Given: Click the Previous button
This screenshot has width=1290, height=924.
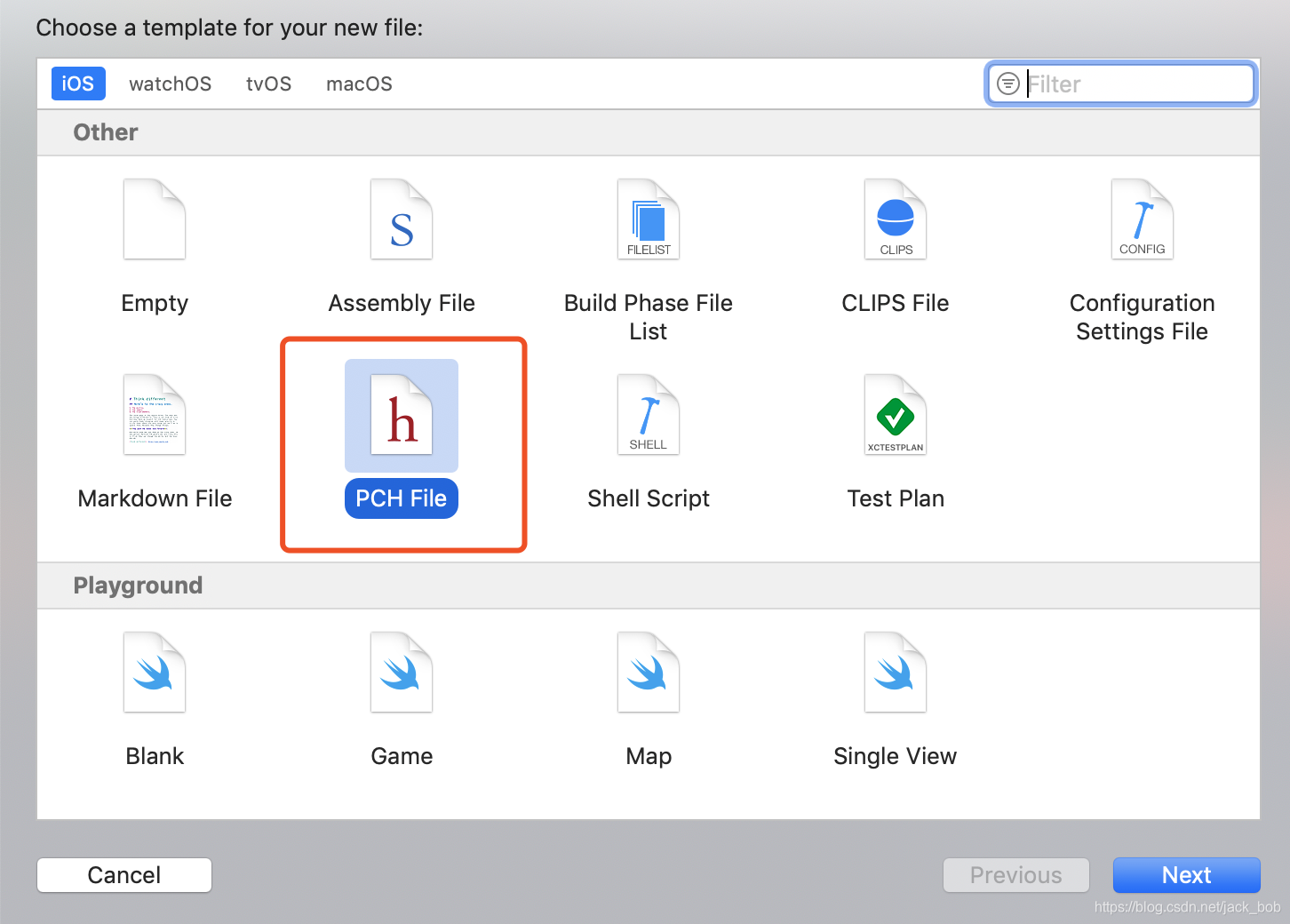Looking at the screenshot, I should 1016,875.
